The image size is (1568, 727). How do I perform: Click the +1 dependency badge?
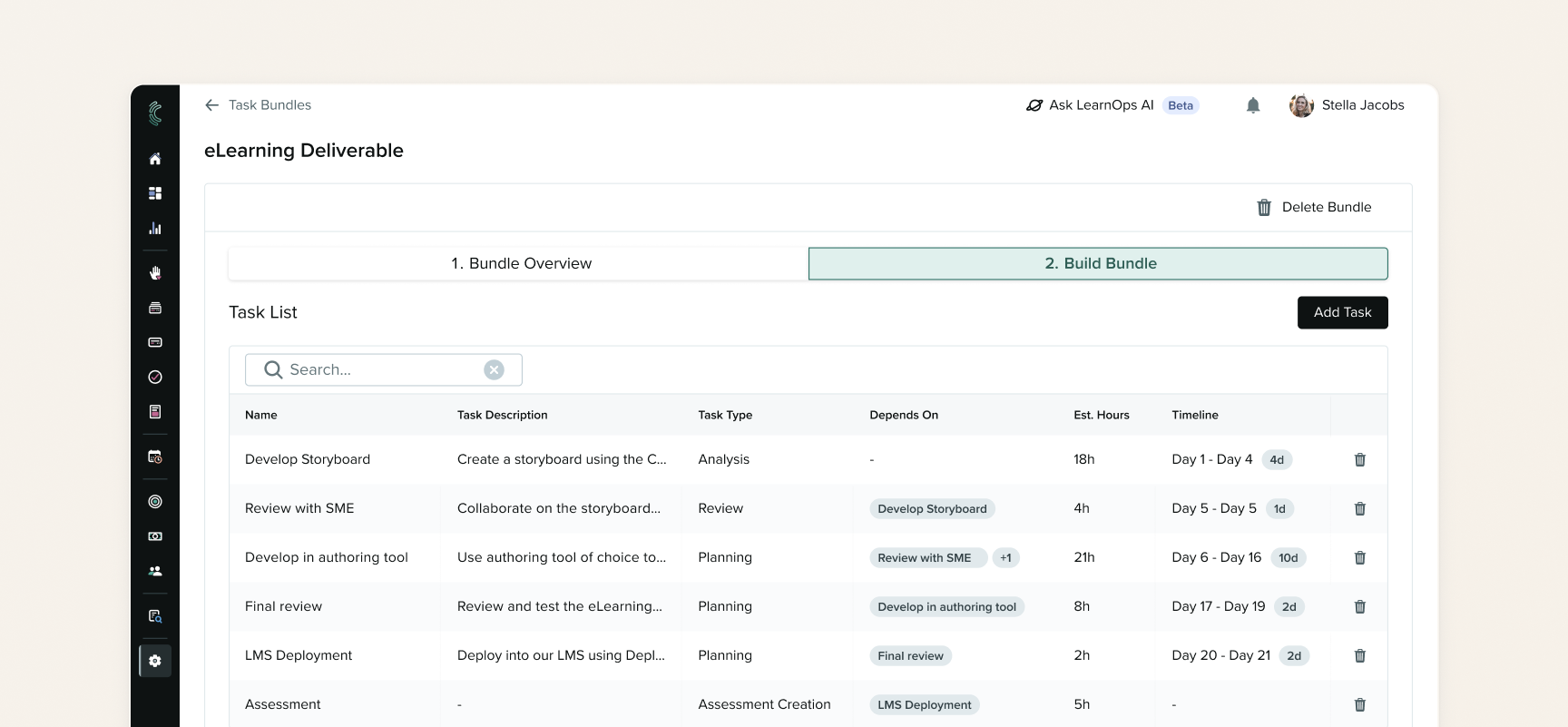pos(1005,557)
